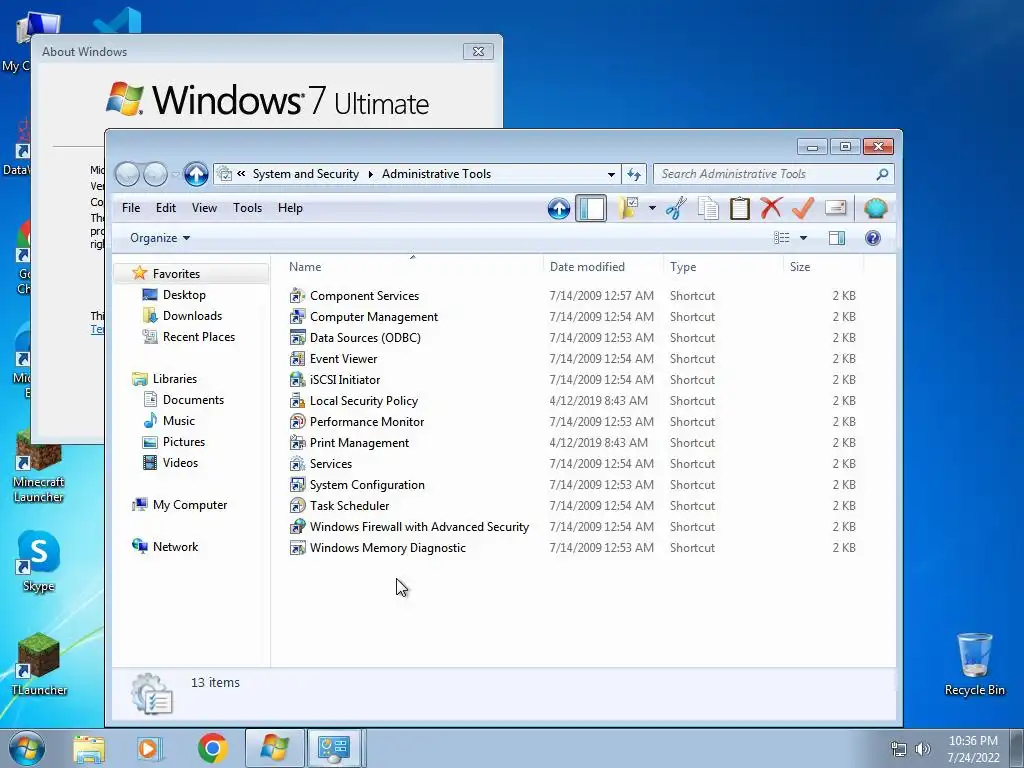Sort by Date modified column header
This screenshot has height=768, width=1024.
pos(602,266)
